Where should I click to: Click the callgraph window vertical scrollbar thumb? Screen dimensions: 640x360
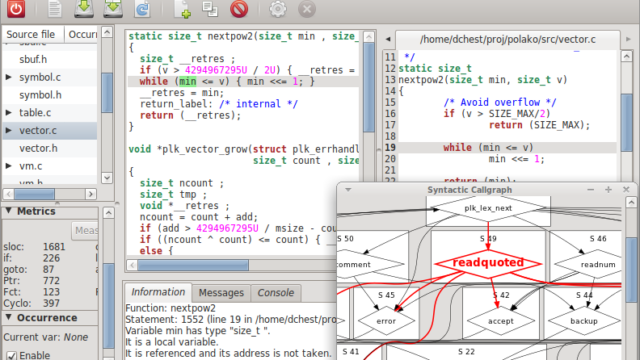pyautogui.click(x=631, y=270)
